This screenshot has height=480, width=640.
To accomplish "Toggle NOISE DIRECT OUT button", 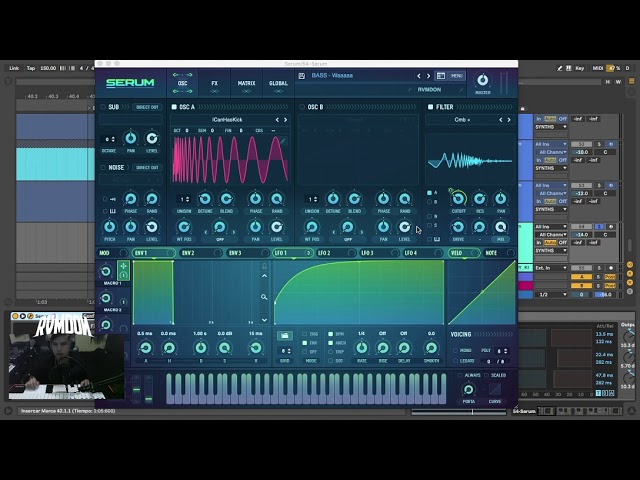I will click(x=147, y=168).
